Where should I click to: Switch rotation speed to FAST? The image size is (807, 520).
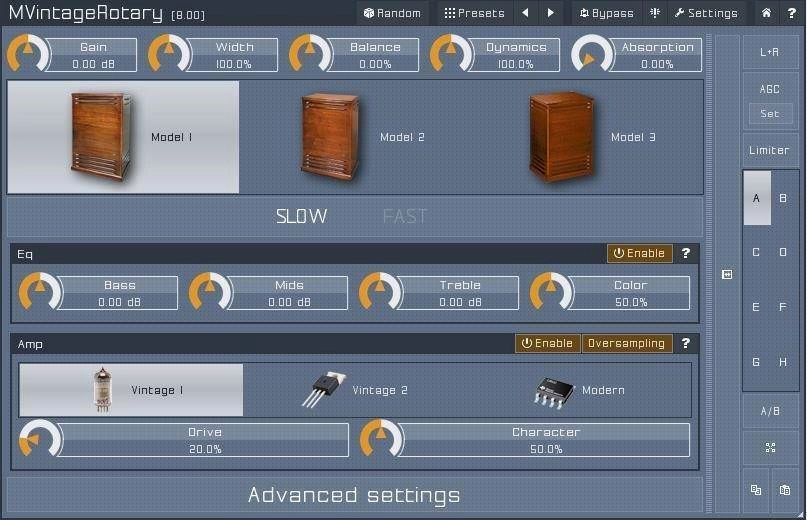405,216
